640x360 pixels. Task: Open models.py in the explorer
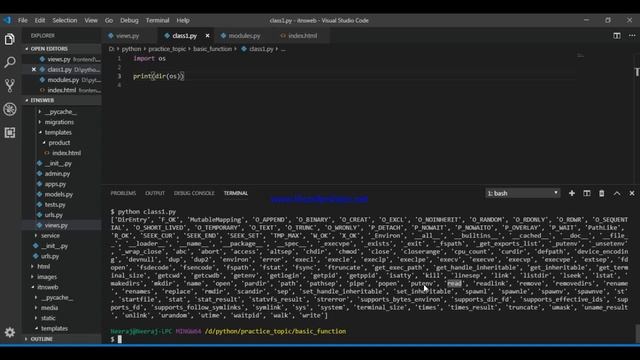(x=59, y=194)
